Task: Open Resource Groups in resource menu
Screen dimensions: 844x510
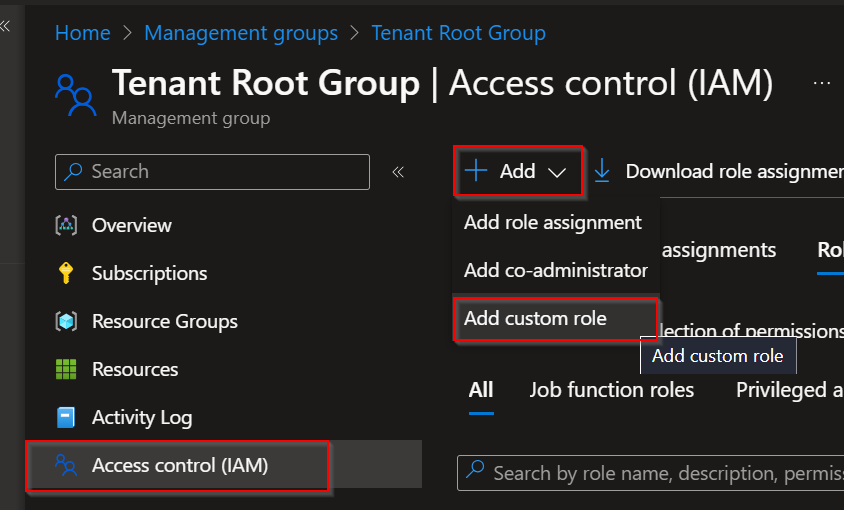Action: coord(165,322)
